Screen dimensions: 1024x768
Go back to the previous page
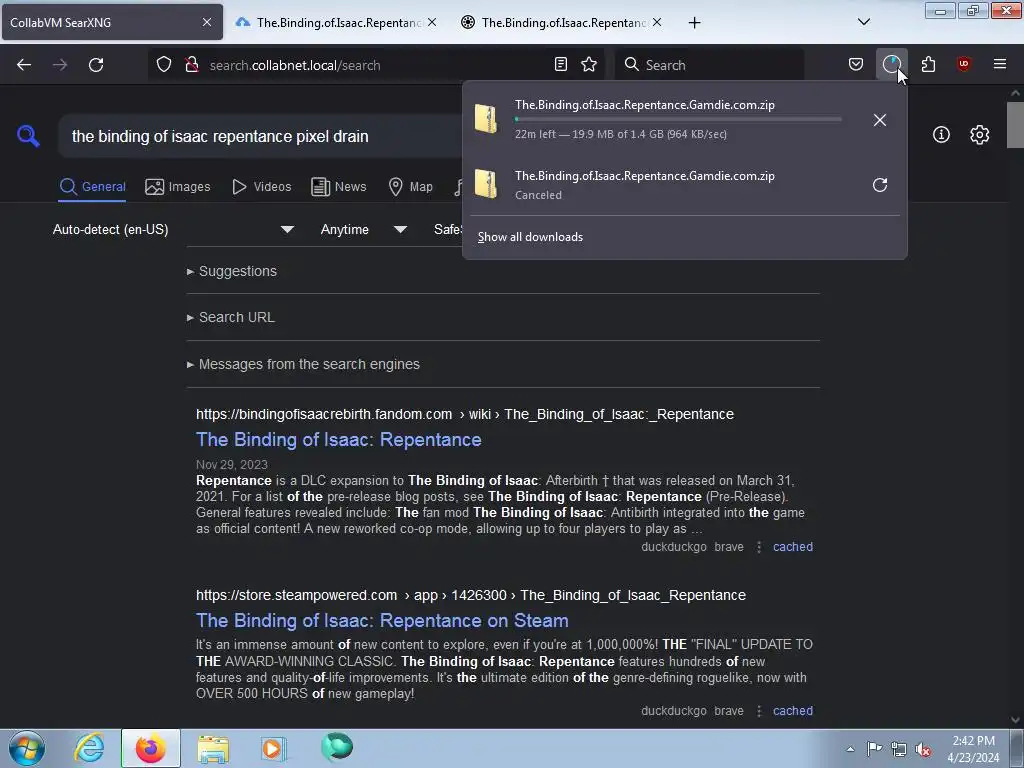[x=24, y=65]
